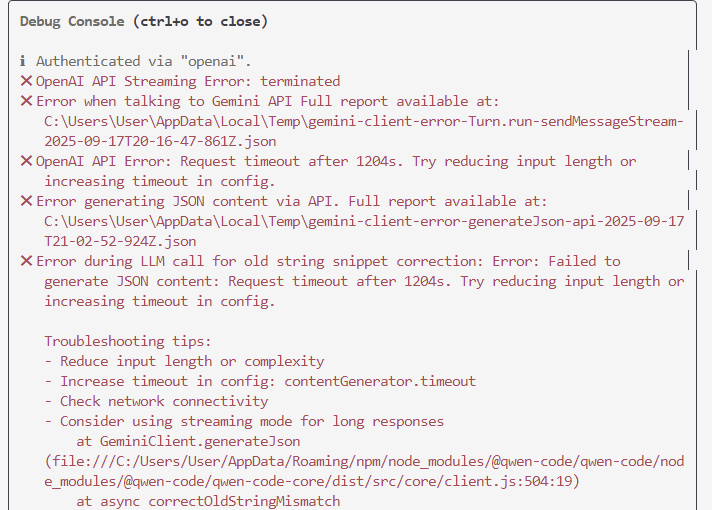Click the Reduce input length or complexity tip
Image resolution: width=712 pixels, height=510 pixels.
coord(184,361)
